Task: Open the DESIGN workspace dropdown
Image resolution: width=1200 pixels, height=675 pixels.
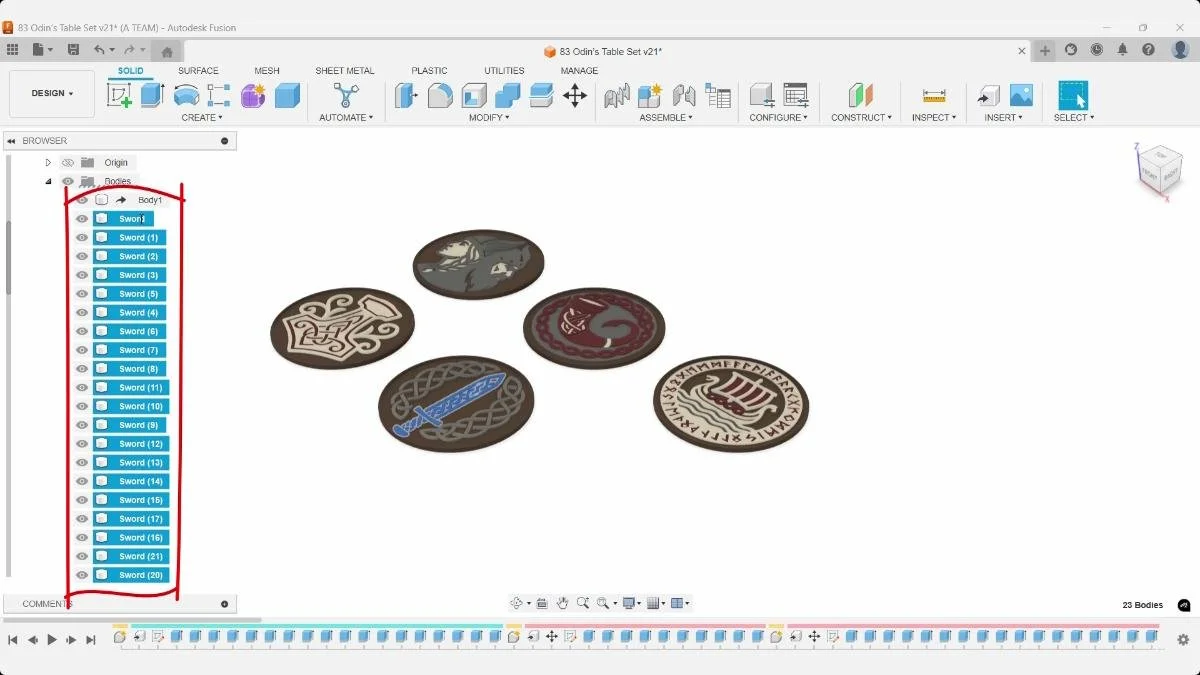Action: coord(52,93)
